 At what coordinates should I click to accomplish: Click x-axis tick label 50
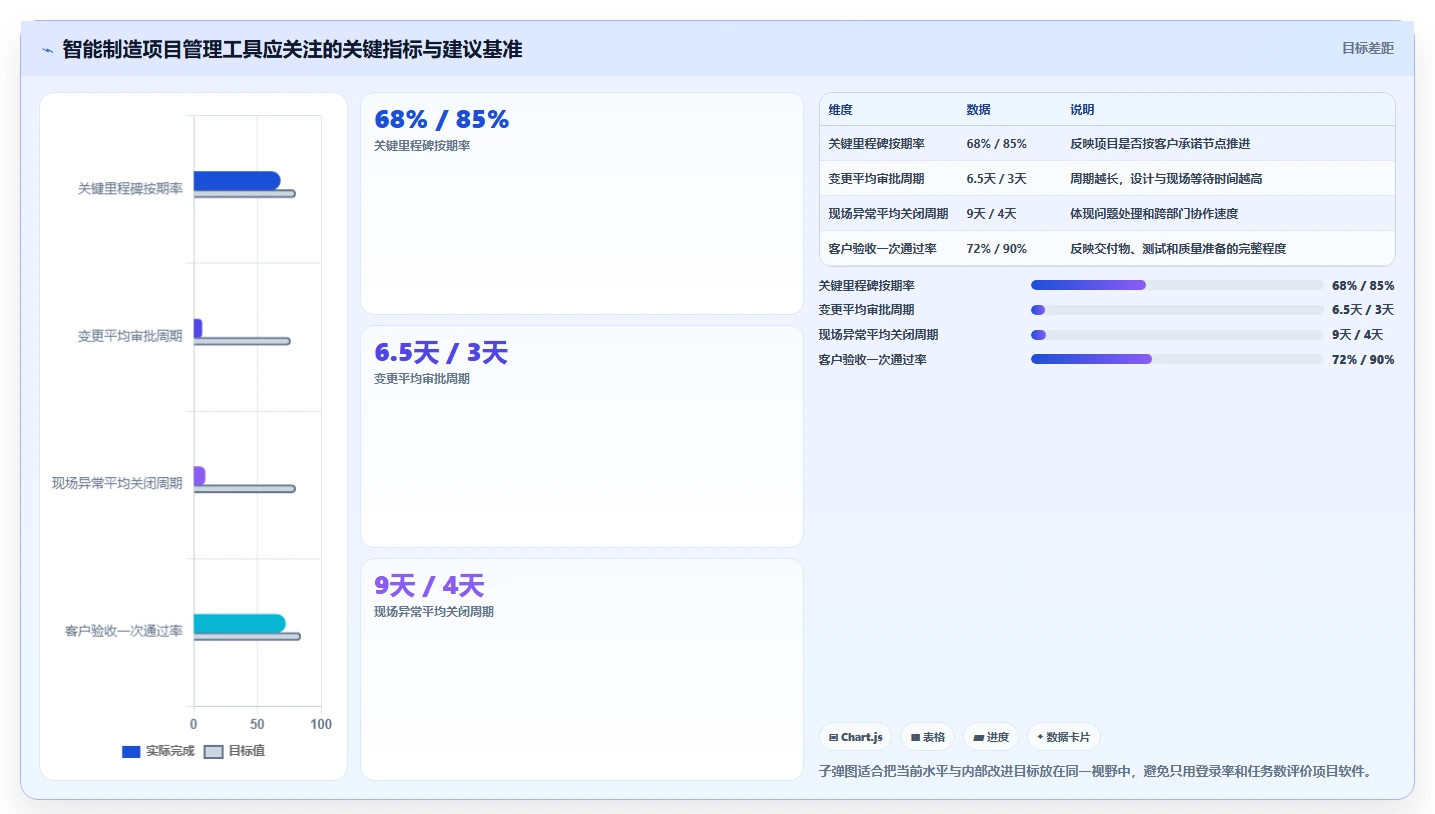[x=257, y=724]
